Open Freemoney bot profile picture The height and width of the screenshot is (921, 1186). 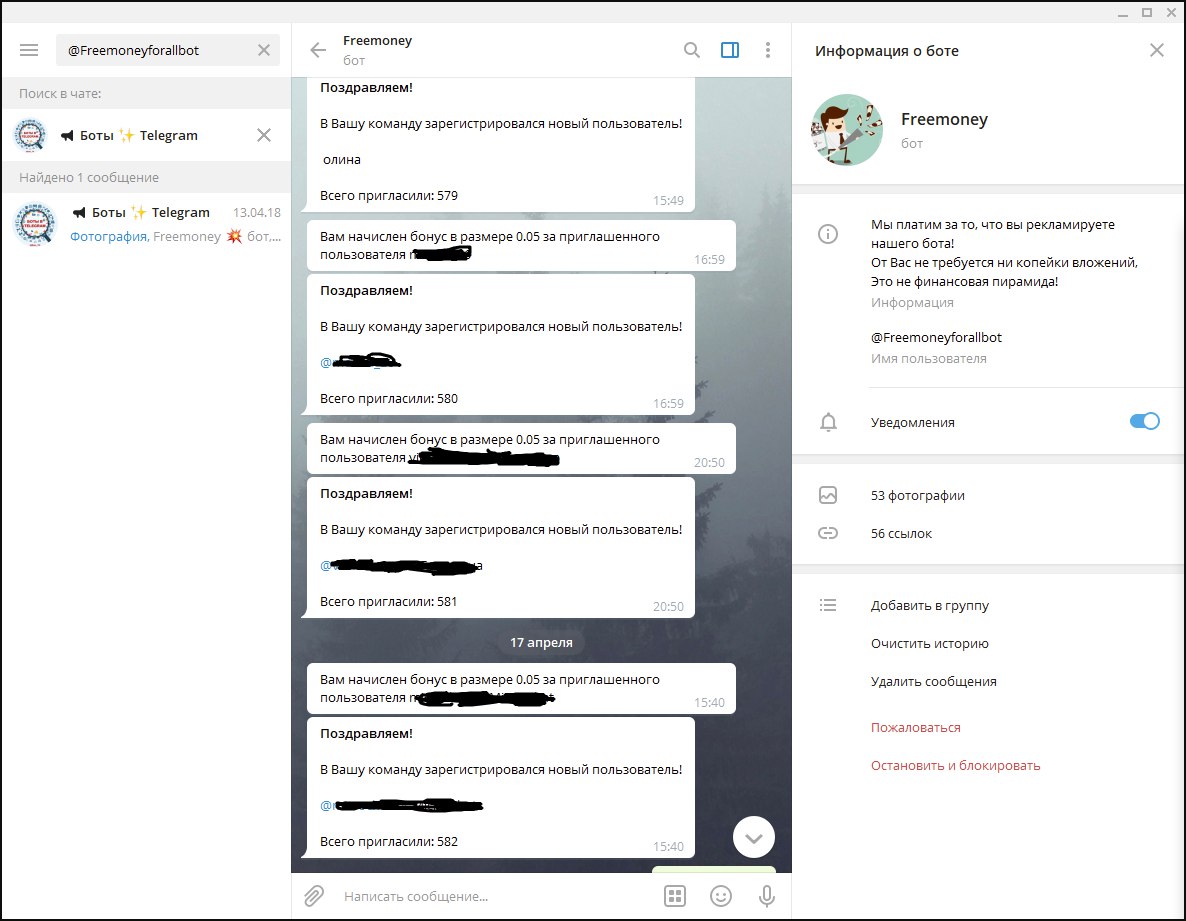pyautogui.click(x=847, y=129)
